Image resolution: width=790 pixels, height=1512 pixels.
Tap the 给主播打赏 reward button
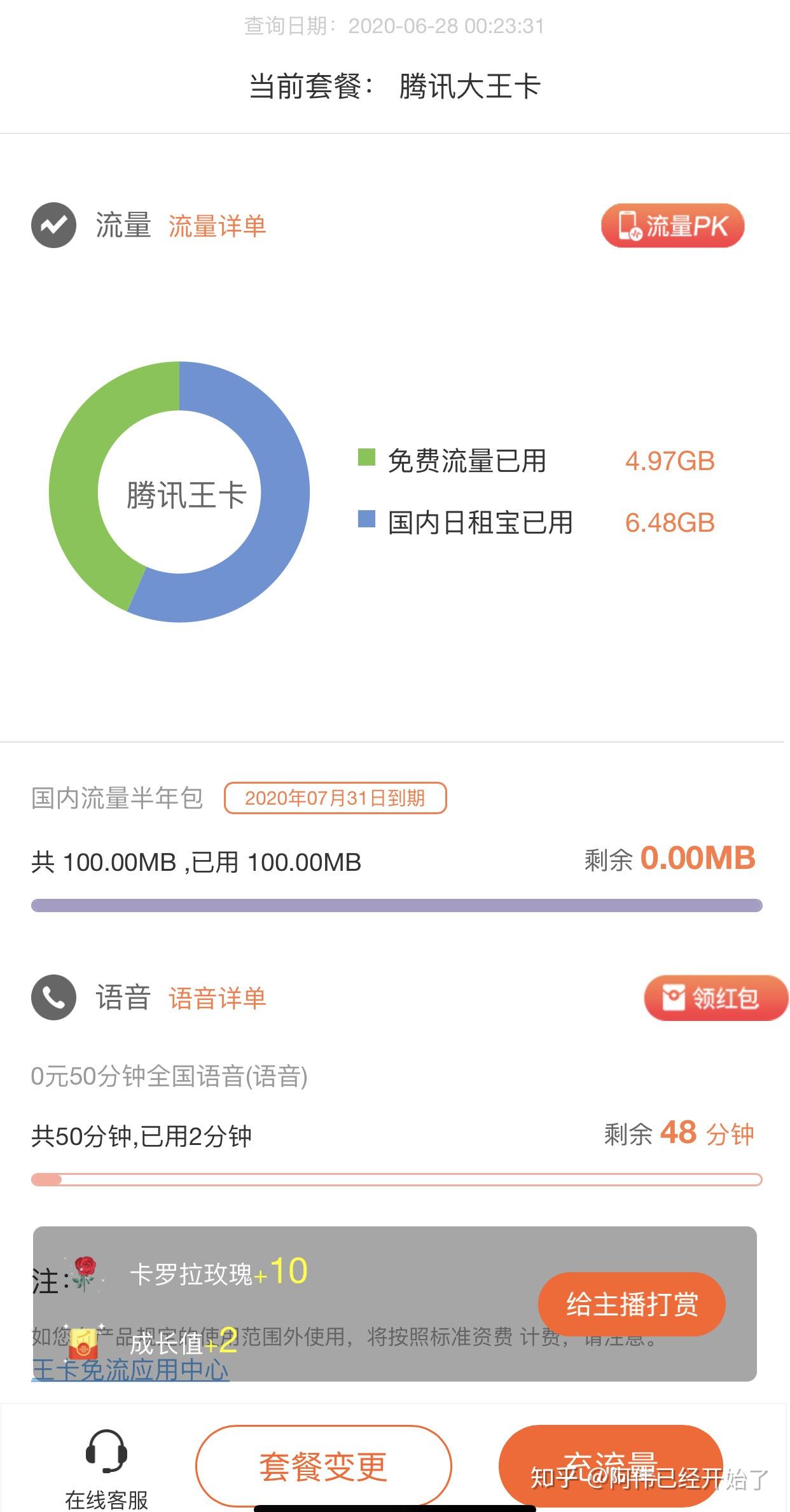coord(632,1303)
